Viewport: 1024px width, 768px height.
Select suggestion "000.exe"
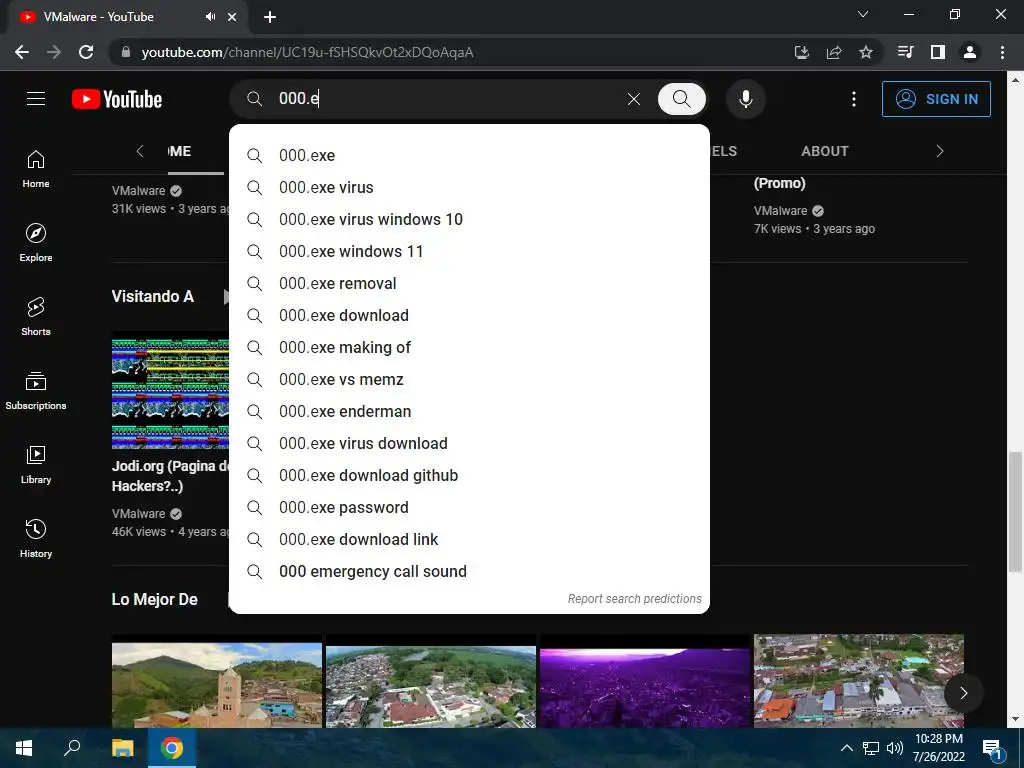(x=469, y=155)
